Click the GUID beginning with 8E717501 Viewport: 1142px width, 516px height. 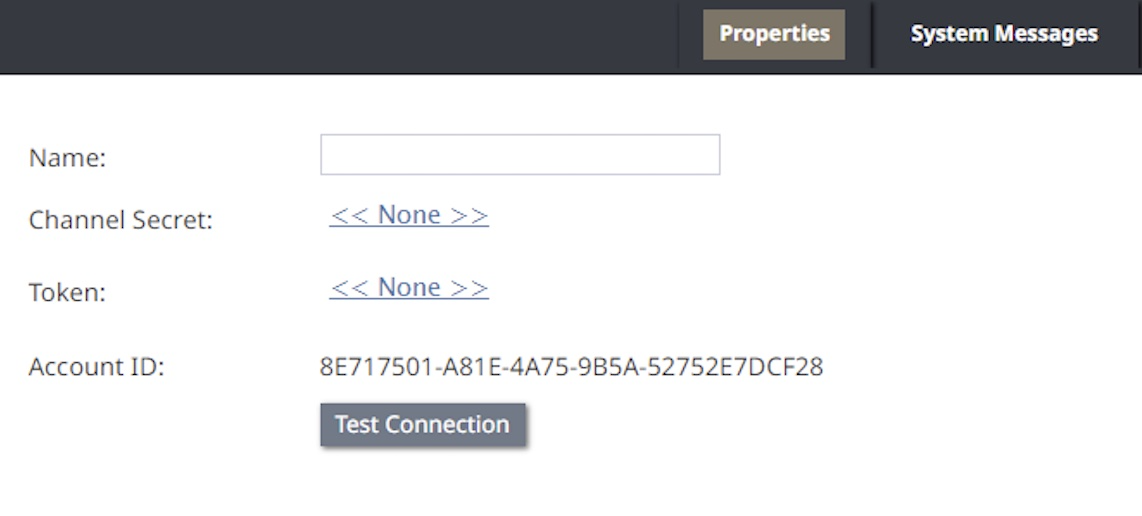[572, 367]
